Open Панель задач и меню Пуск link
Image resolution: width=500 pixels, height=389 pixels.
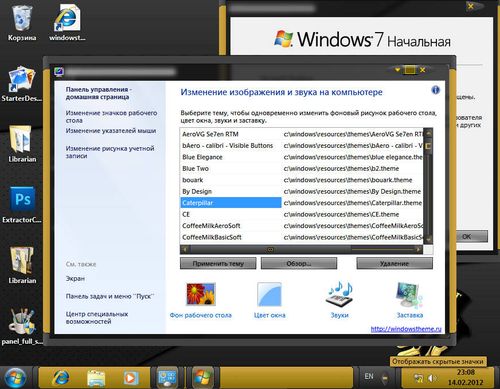click(x=109, y=296)
